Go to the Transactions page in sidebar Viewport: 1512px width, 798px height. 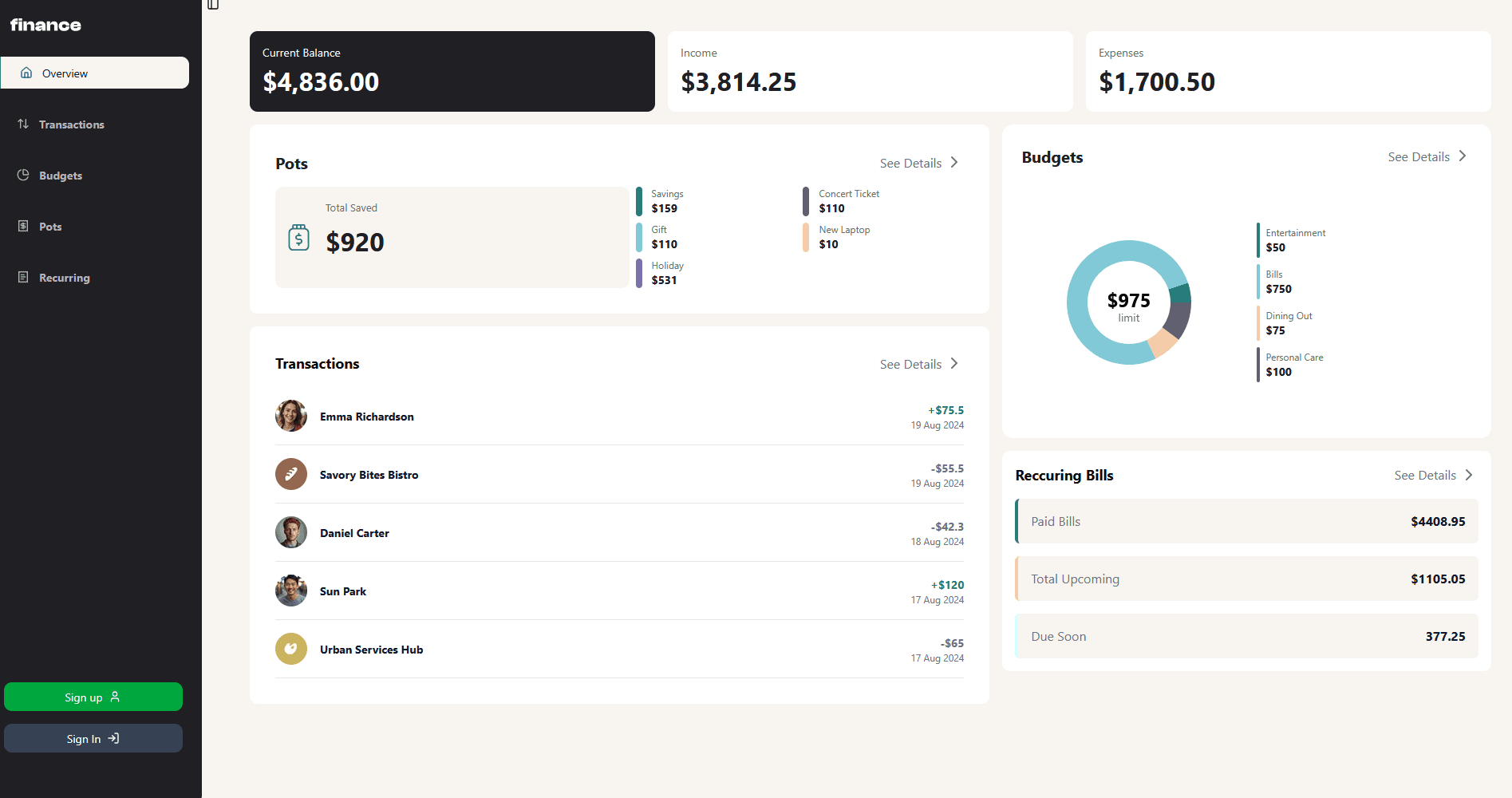[71, 124]
